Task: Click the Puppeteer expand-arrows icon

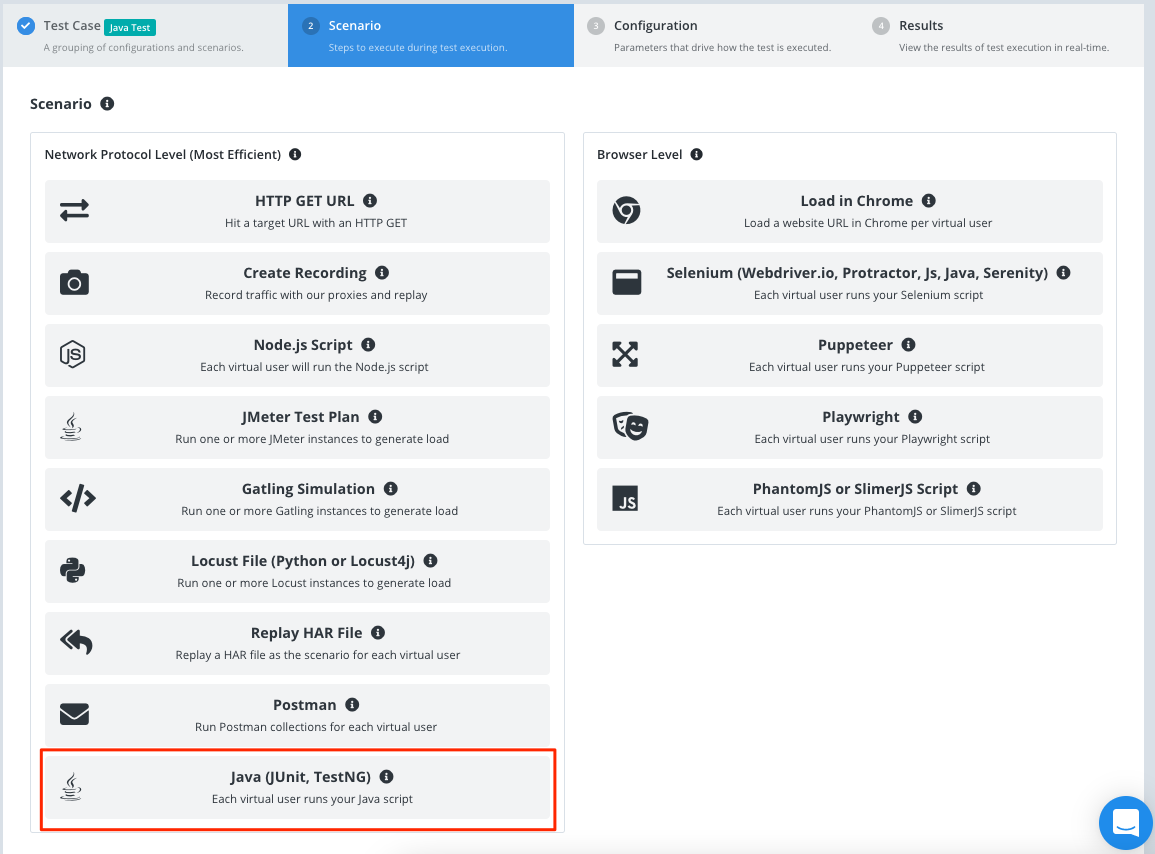Action: (625, 354)
